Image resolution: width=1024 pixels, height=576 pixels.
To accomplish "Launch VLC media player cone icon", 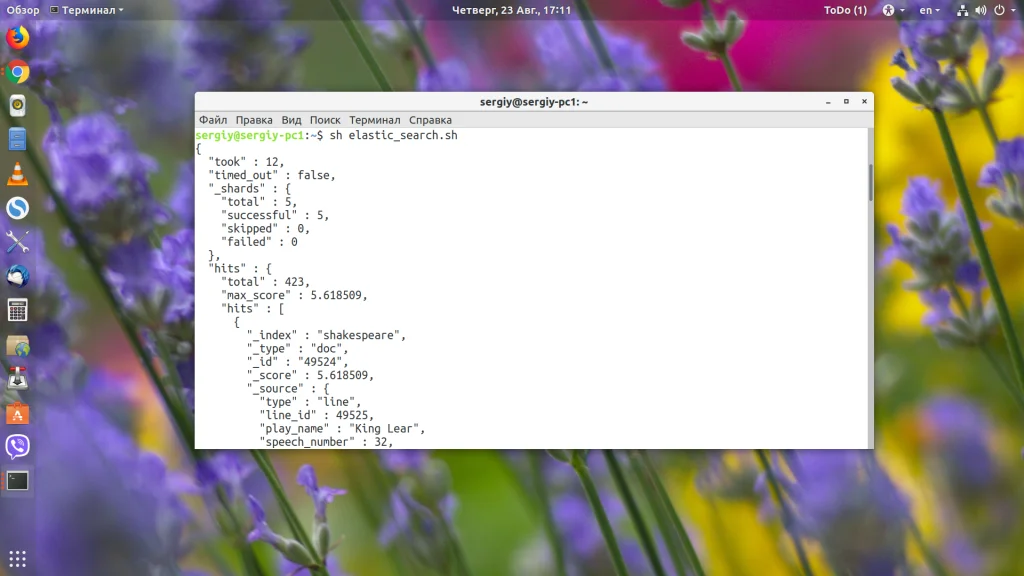I will (x=18, y=174).
